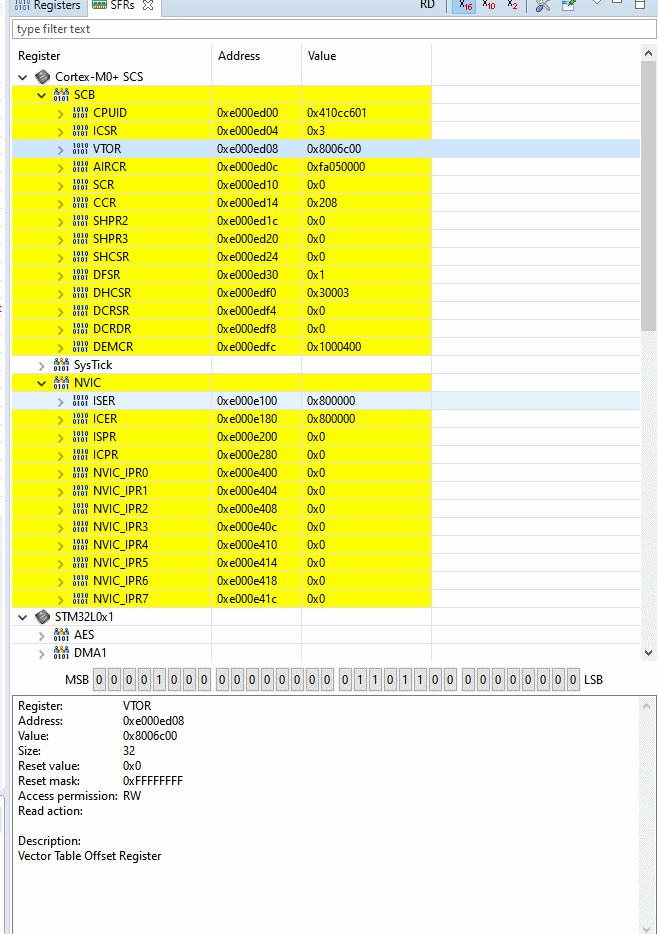Image resolution: width=658 pixels, height=934 pixels.
Task: Close the SFRs tab with X icon
Action: [x=148, y=5]
